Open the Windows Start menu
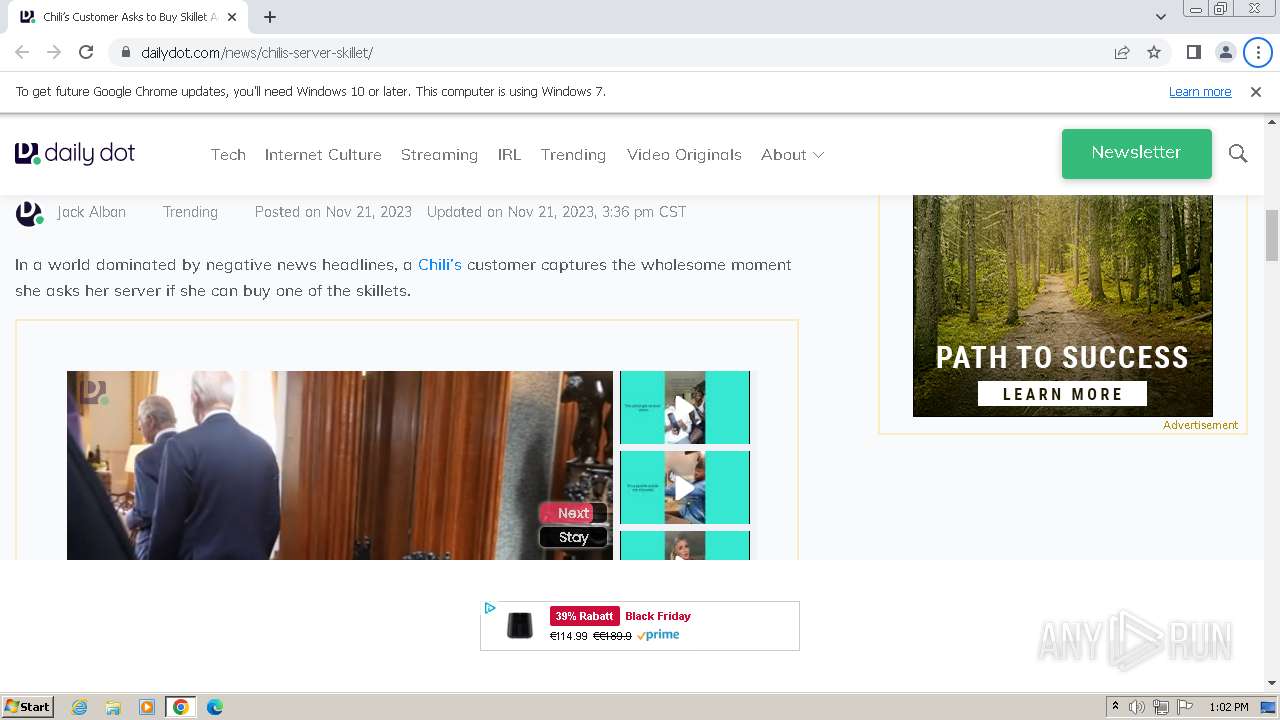The width and height of the screenshot is (1280, 720). click(27, 706)
